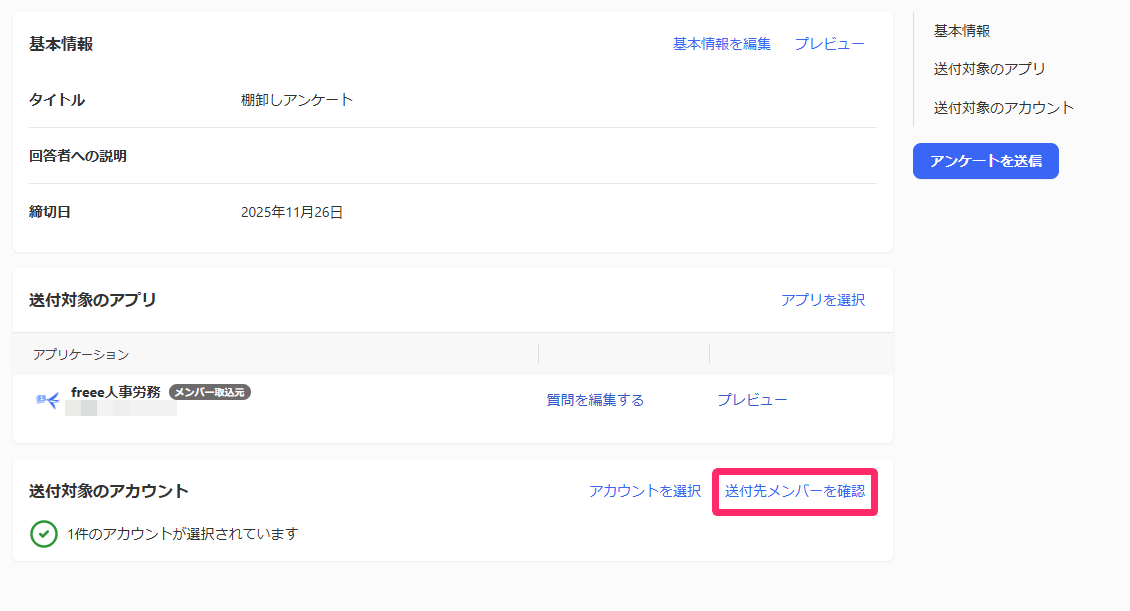Click the タイトル field label
Viewport: 1130px width, 611px height.
57,100
